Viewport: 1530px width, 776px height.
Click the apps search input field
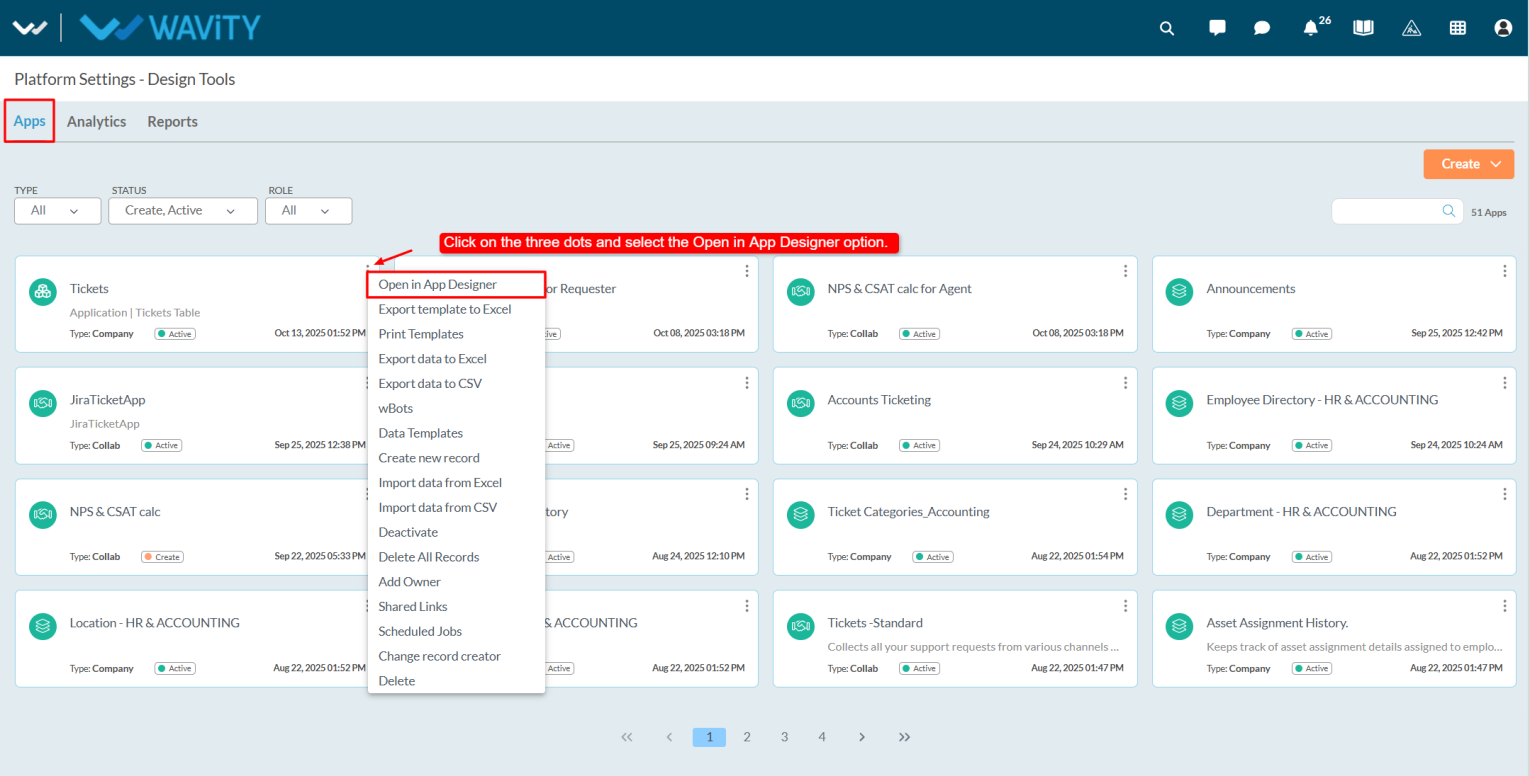coord(1396,211)
